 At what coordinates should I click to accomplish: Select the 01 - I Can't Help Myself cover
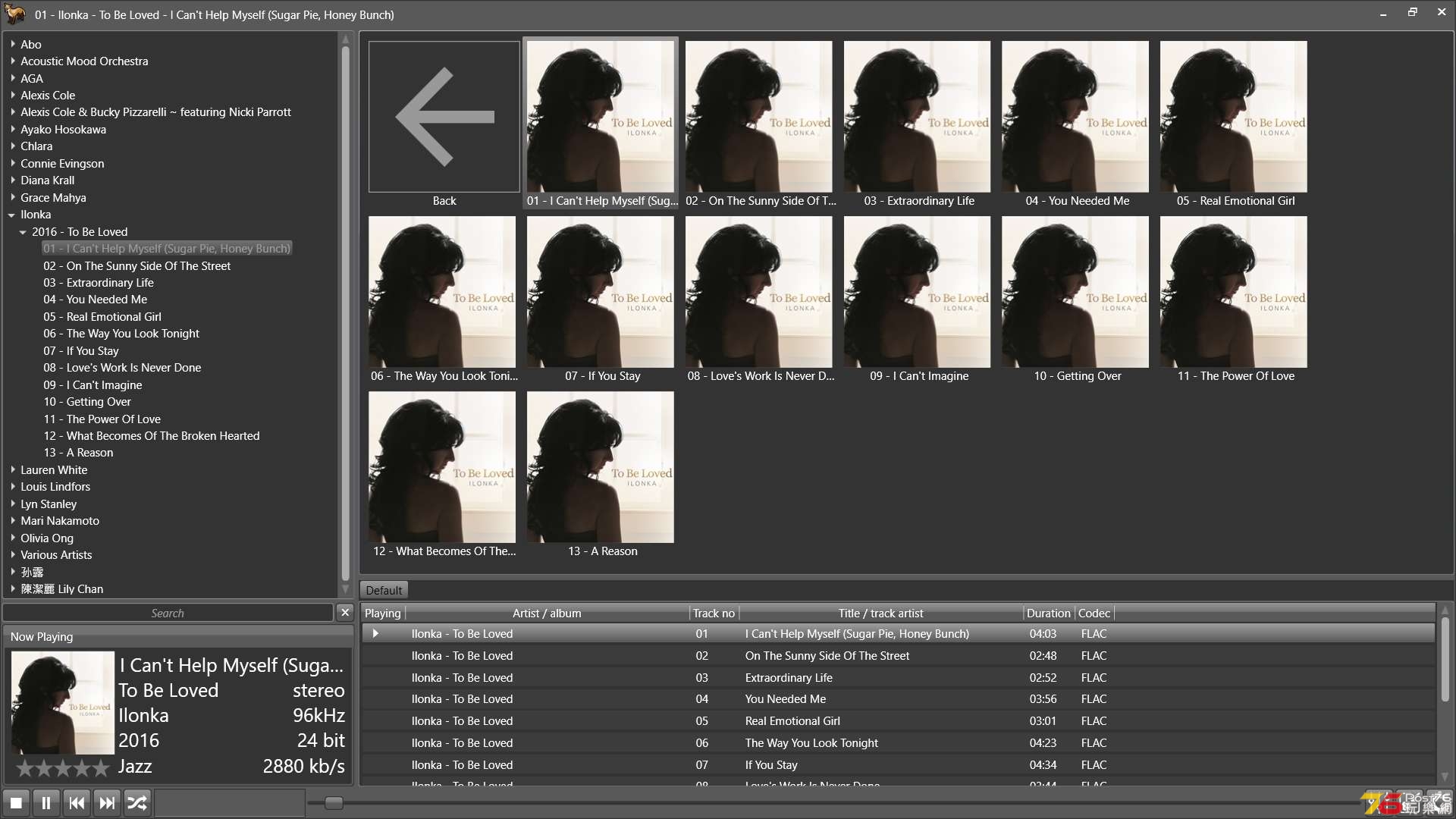pyautogui.click(x=601, y=116)
